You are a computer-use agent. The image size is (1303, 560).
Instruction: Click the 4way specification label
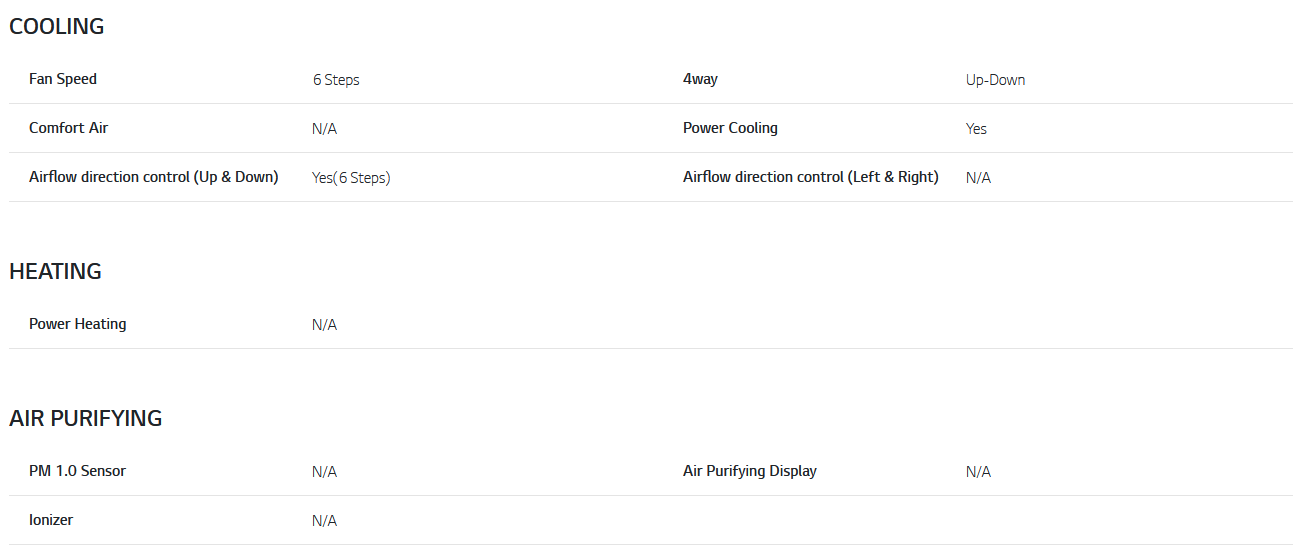700,79
